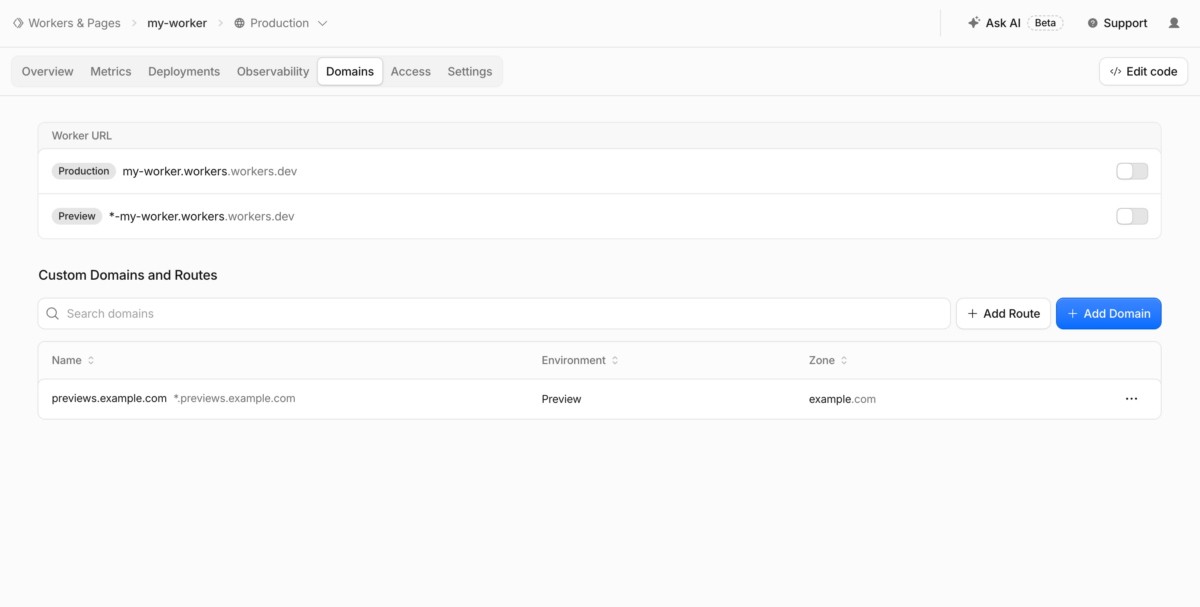Select the Domains tab
The height and width of the screenshot is (607, 1200).
click(350, 72)
